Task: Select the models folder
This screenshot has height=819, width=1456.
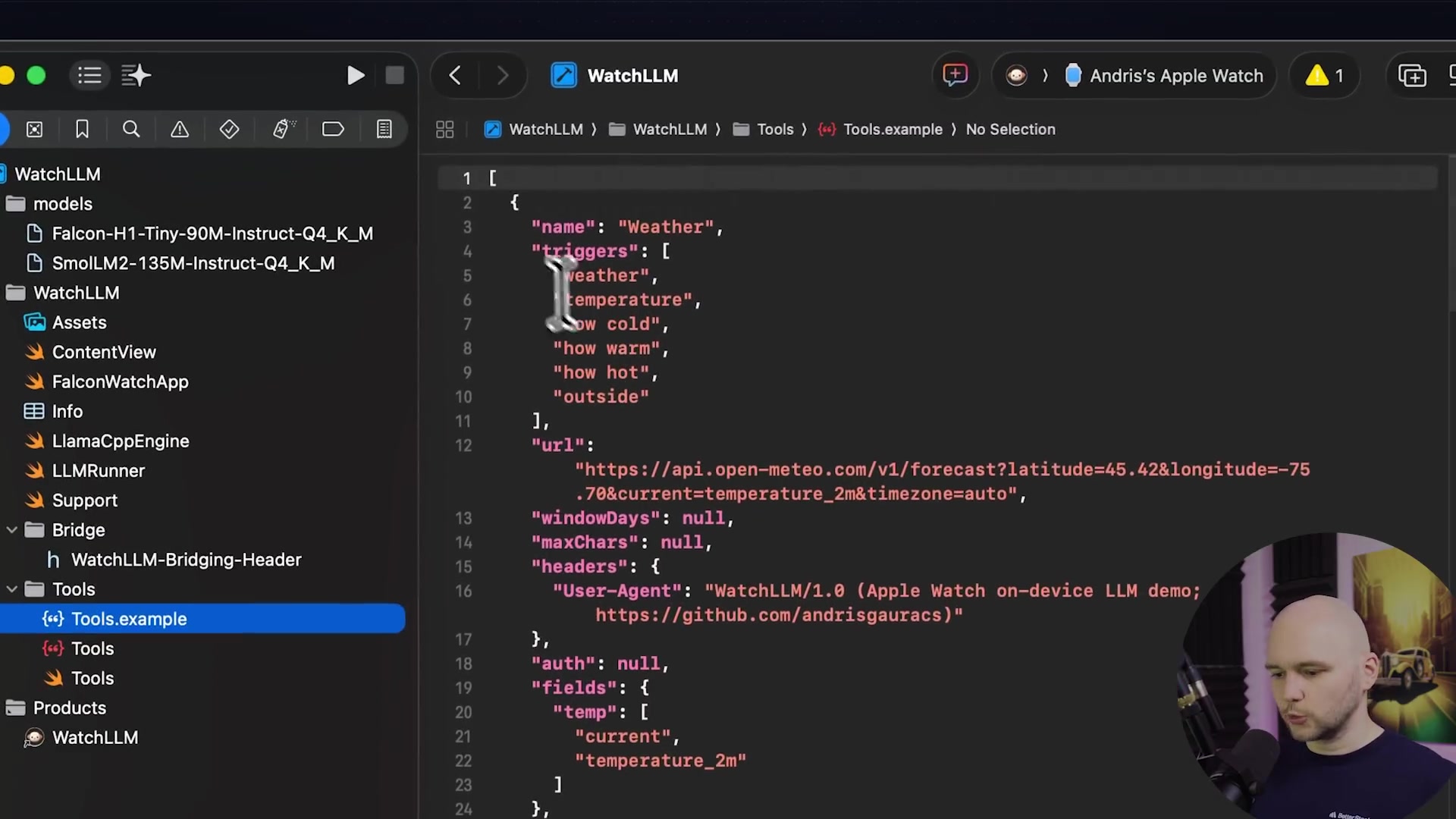Action: [63, 204]
